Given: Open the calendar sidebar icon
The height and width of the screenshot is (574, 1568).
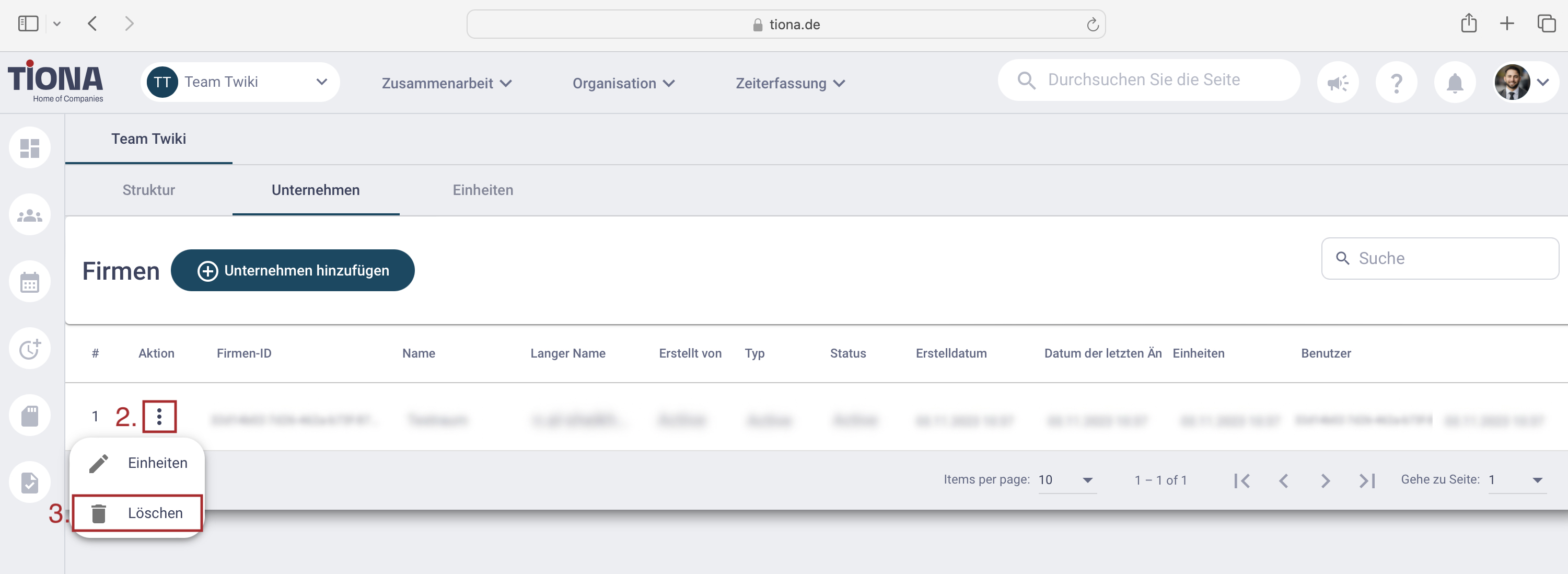Looking at the screenshot, I should 29,282.
